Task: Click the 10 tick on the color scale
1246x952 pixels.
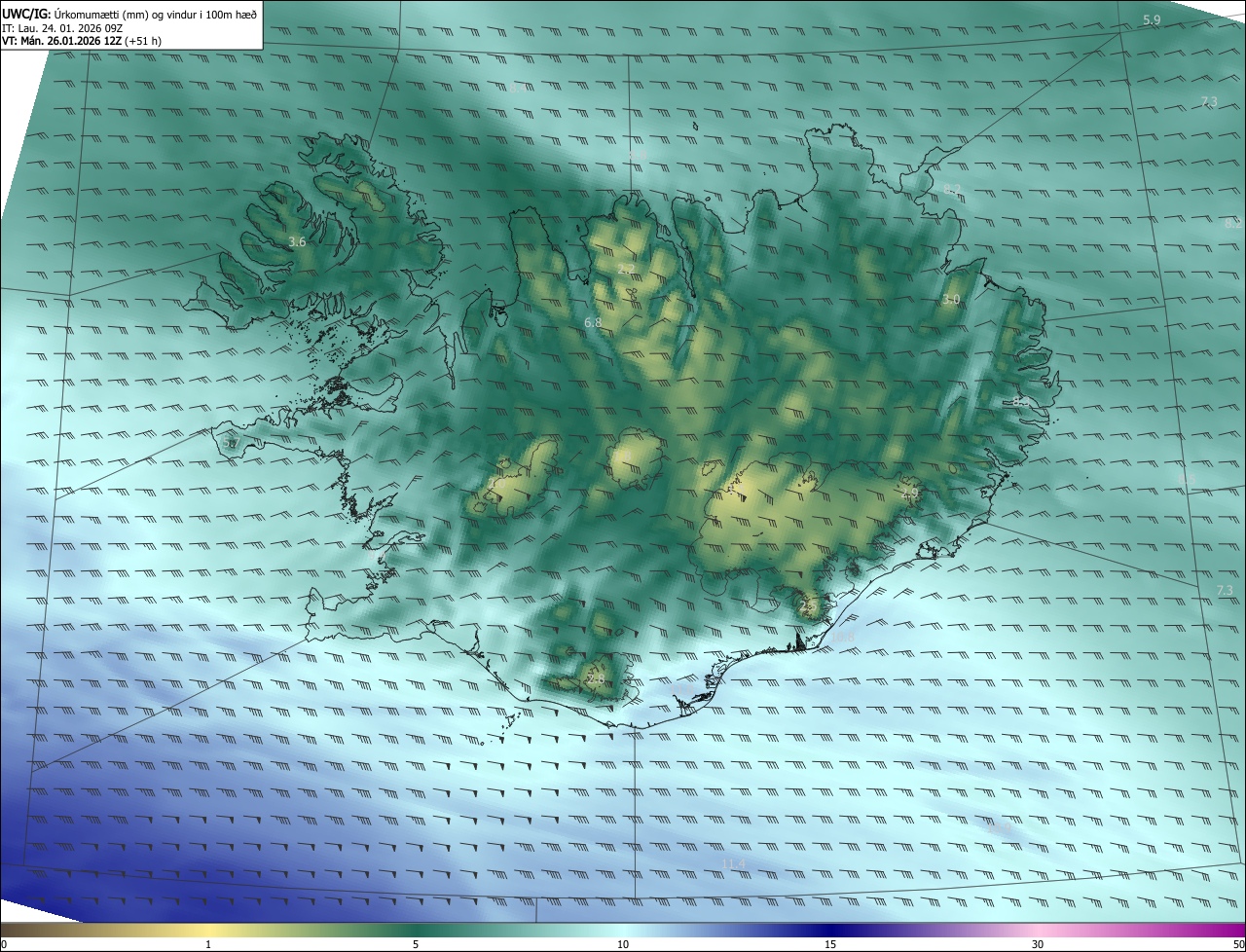Action: pos(623,944)
